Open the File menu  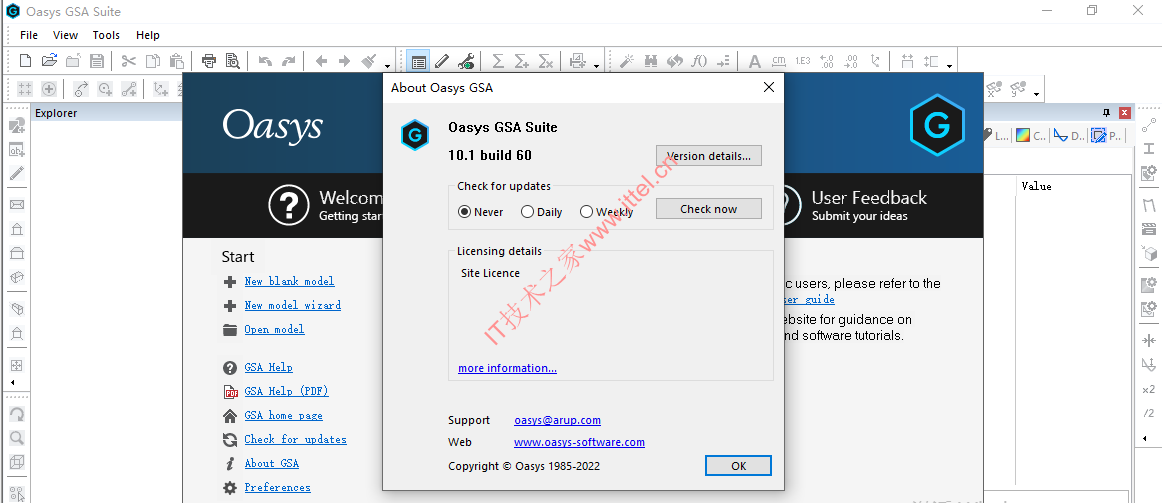point(29,35)
